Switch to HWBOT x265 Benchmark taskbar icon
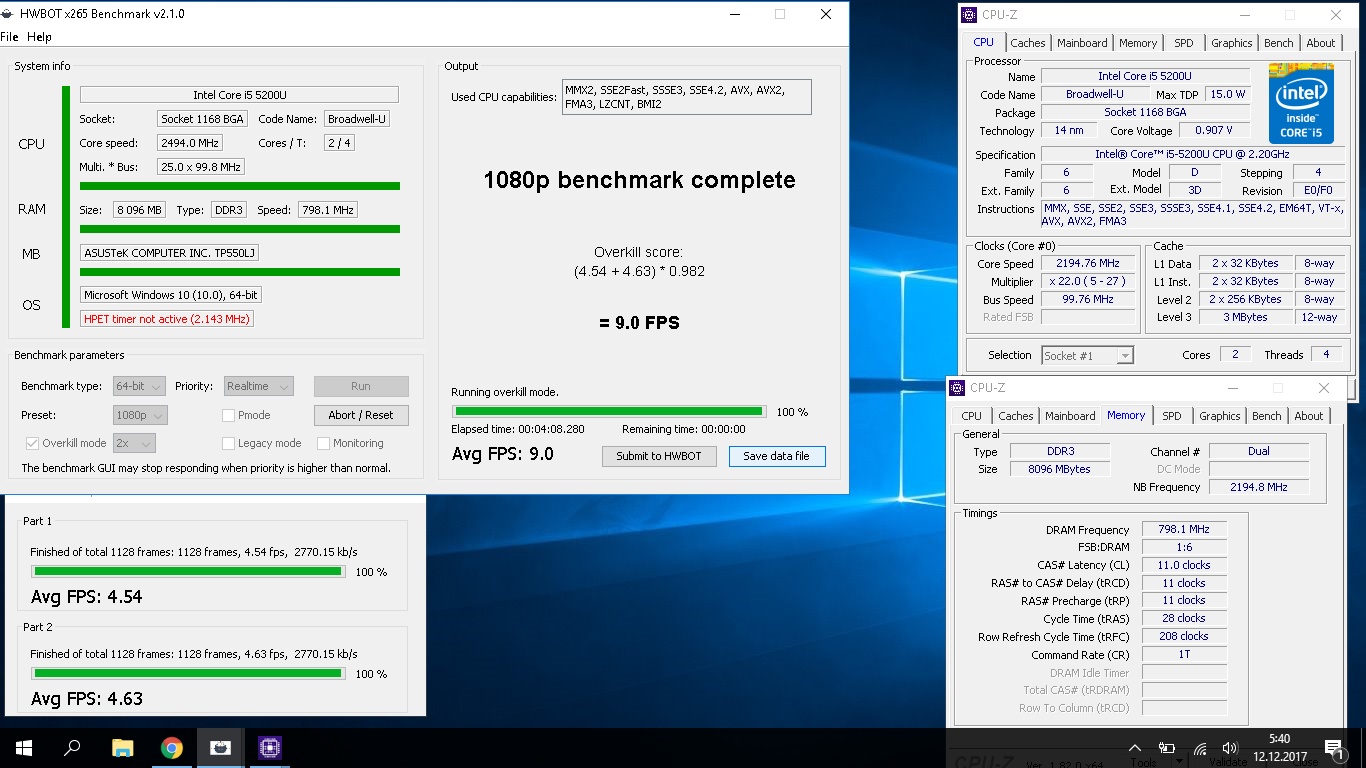The image size is (1366, 768). tap(221, 747)
